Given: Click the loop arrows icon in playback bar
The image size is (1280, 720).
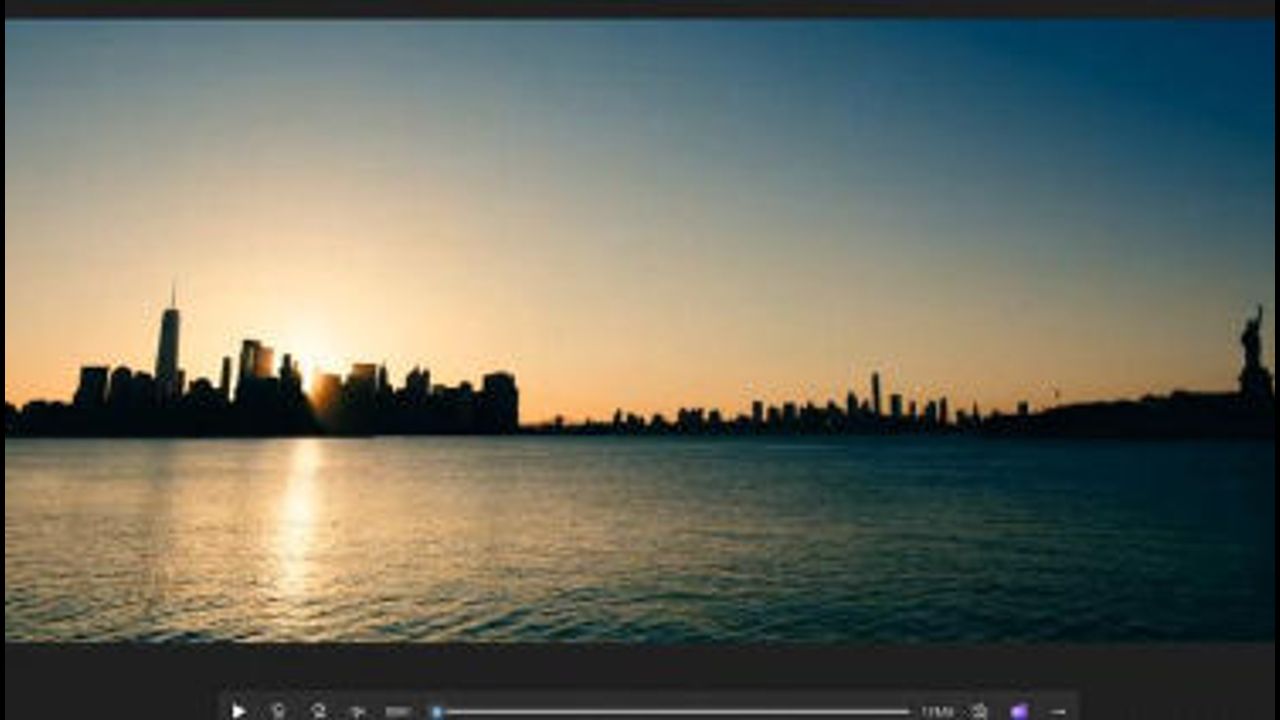Looking at the screenshot, I should pyautogui.click(x=318, y=711).
